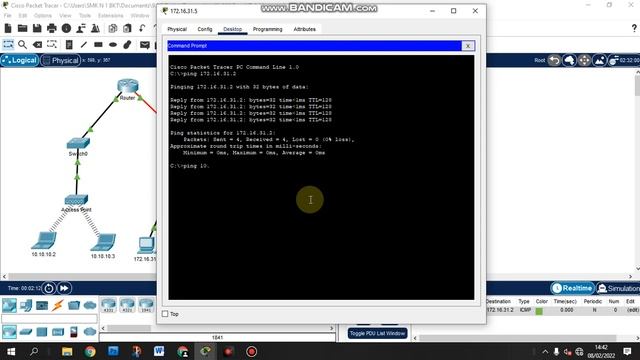
Task: Open the Attributes tab
Action: (304, 29)
